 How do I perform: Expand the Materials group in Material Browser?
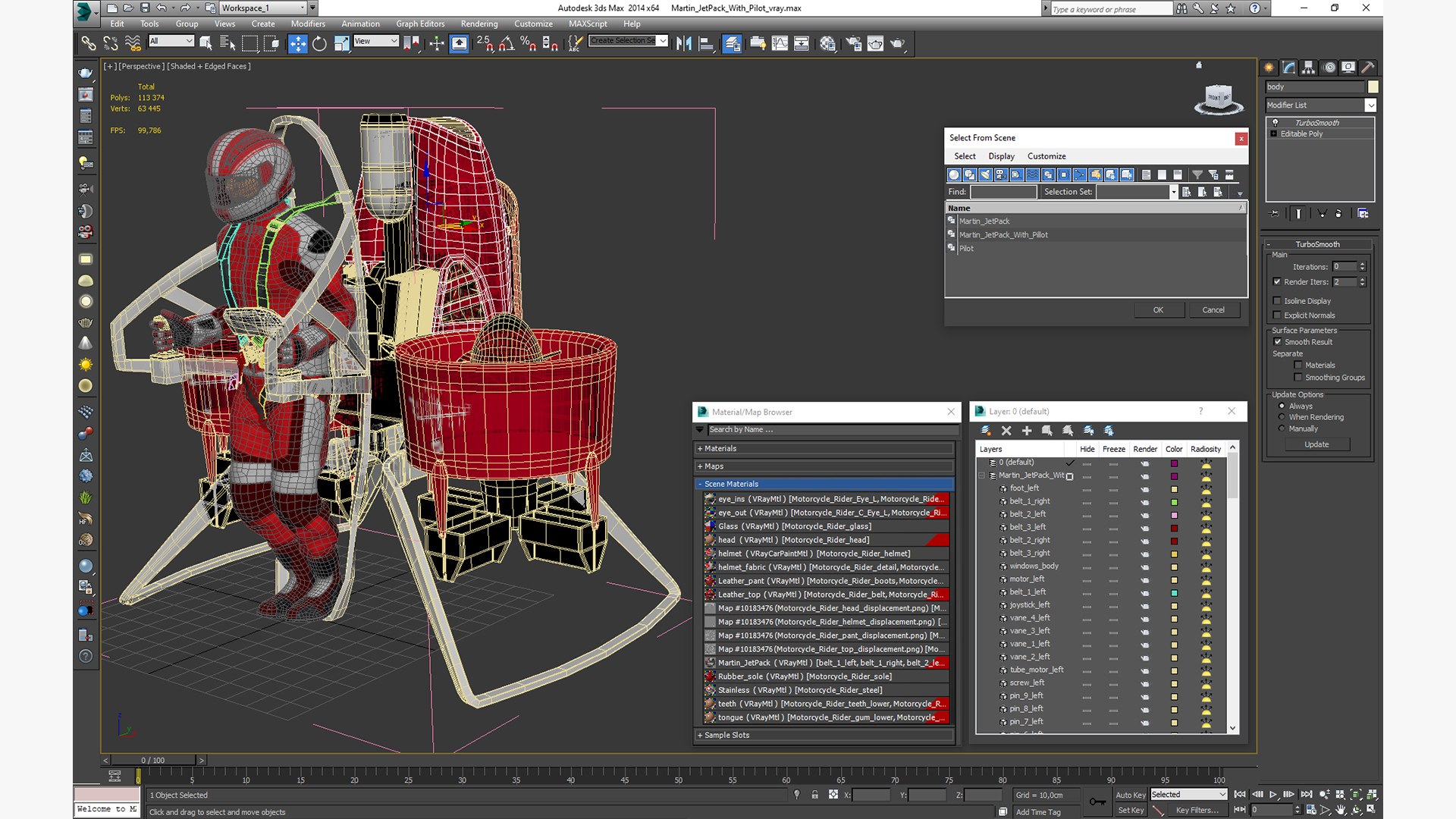(x=825, y=449)
